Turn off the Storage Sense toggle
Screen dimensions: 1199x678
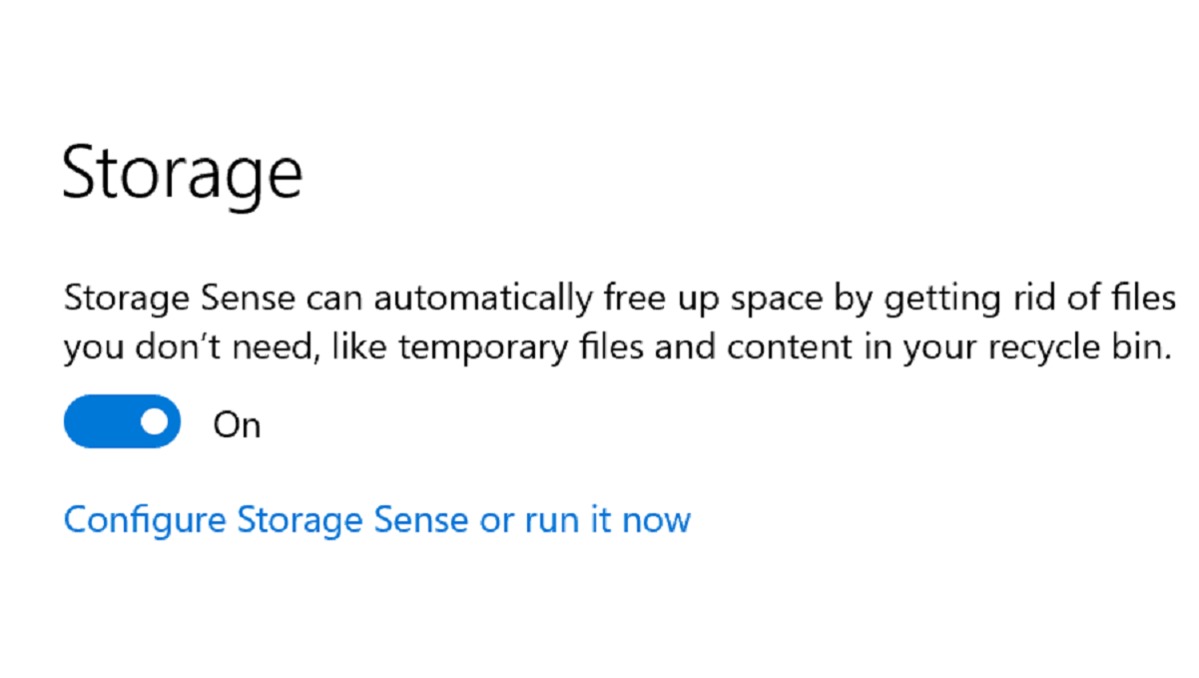coord(122,421)
